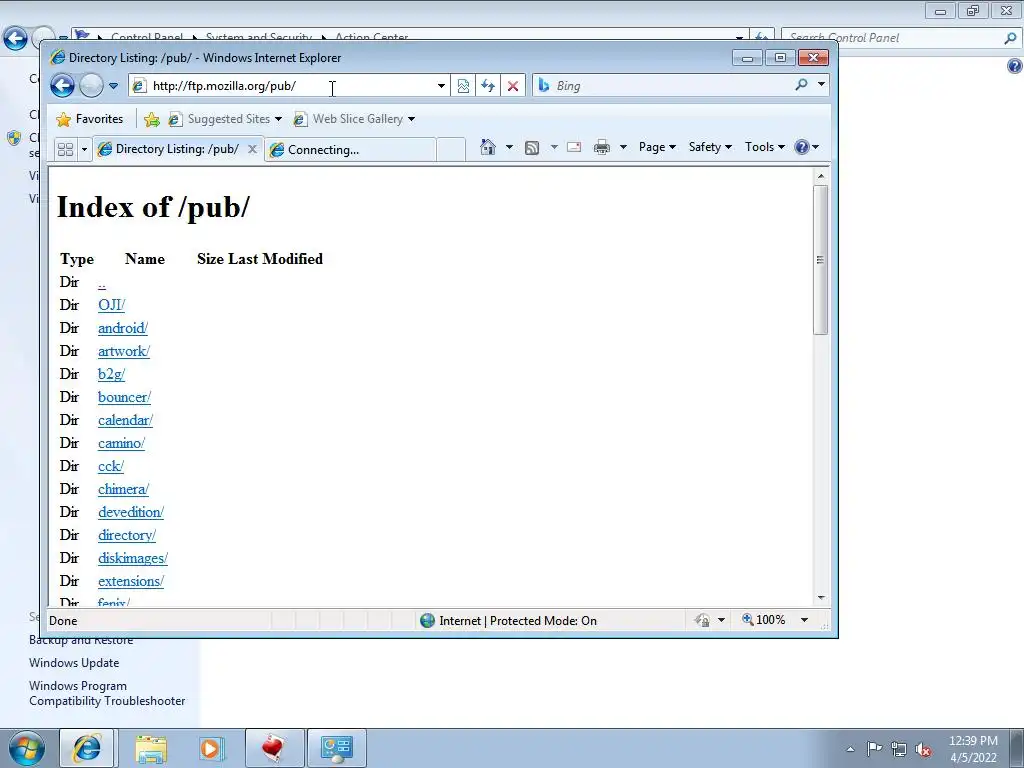Open the chimera/ directory link
The image size is (1024, 768).
tap(123, 489)
